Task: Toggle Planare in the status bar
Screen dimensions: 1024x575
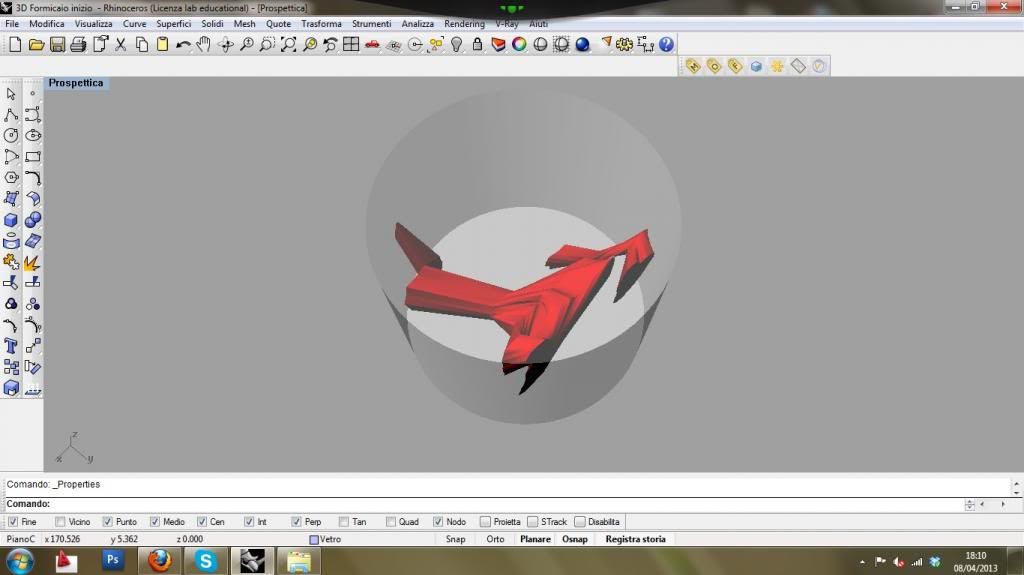Action: (x=535, y=539)
